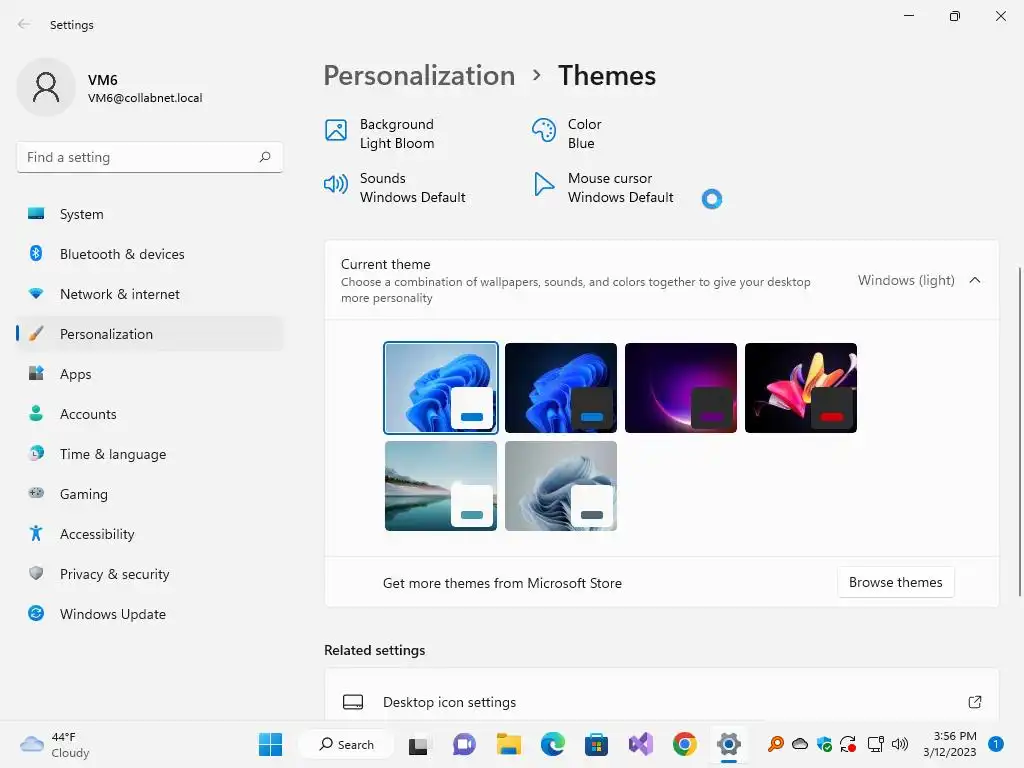The height and width of the screenshot is (768, 1024).
Task: Launch Microsoft Edge from the taskbar
Action: pos(553,744)
